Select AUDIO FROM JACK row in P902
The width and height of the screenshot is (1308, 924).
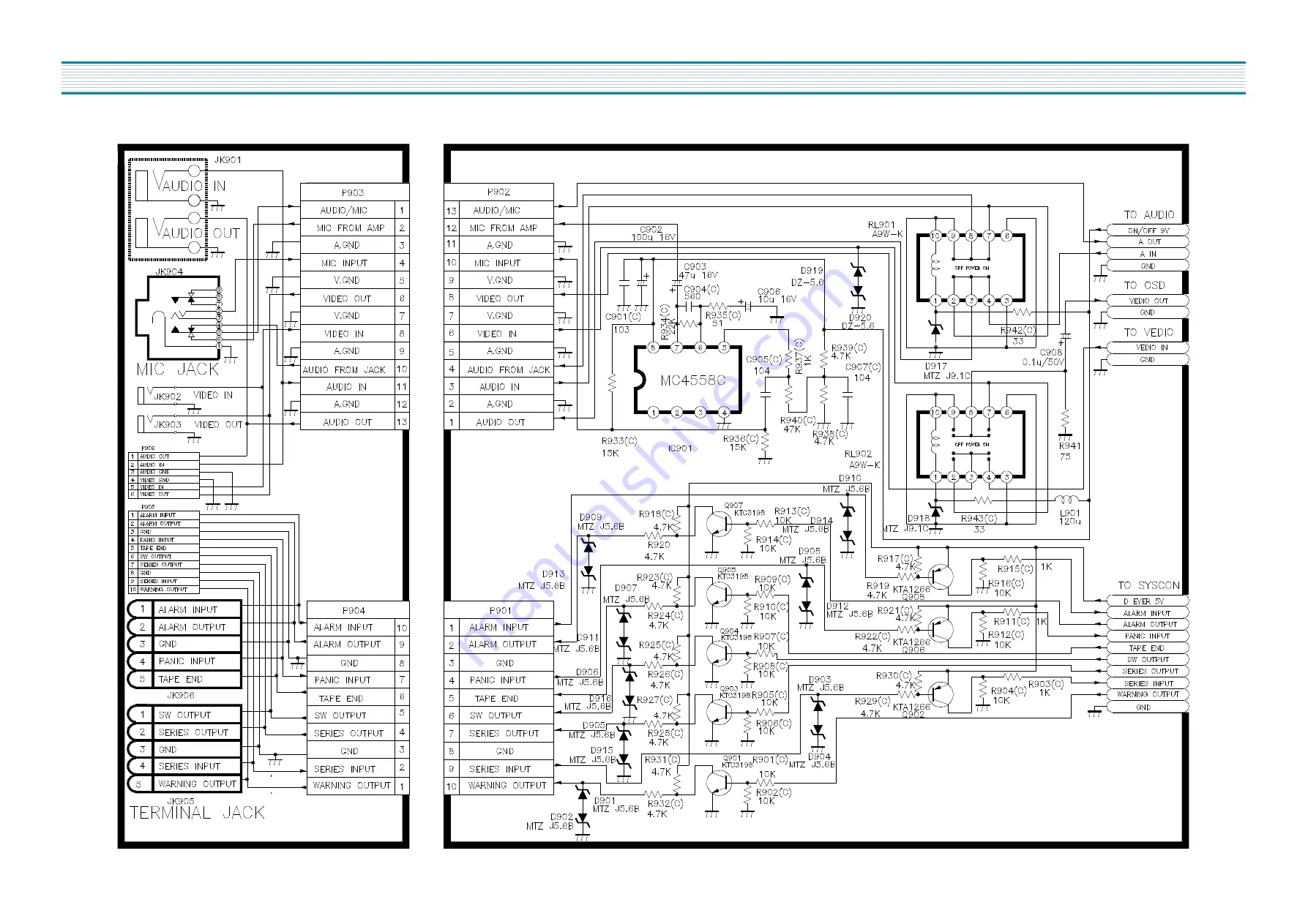point(499,369)
